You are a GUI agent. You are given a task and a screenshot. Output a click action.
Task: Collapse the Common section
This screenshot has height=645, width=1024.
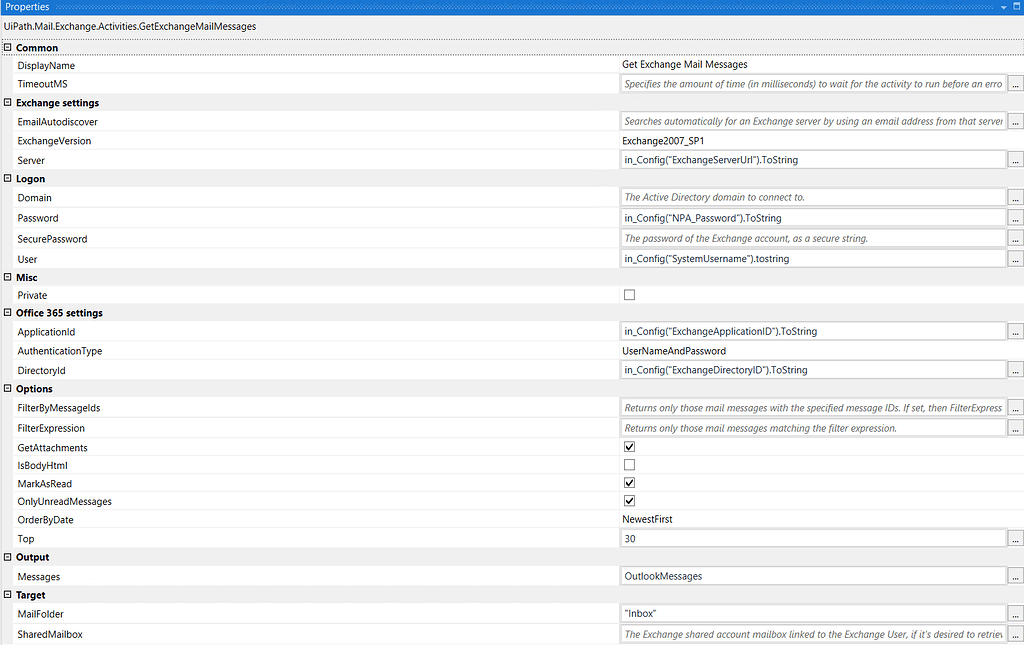8,47
